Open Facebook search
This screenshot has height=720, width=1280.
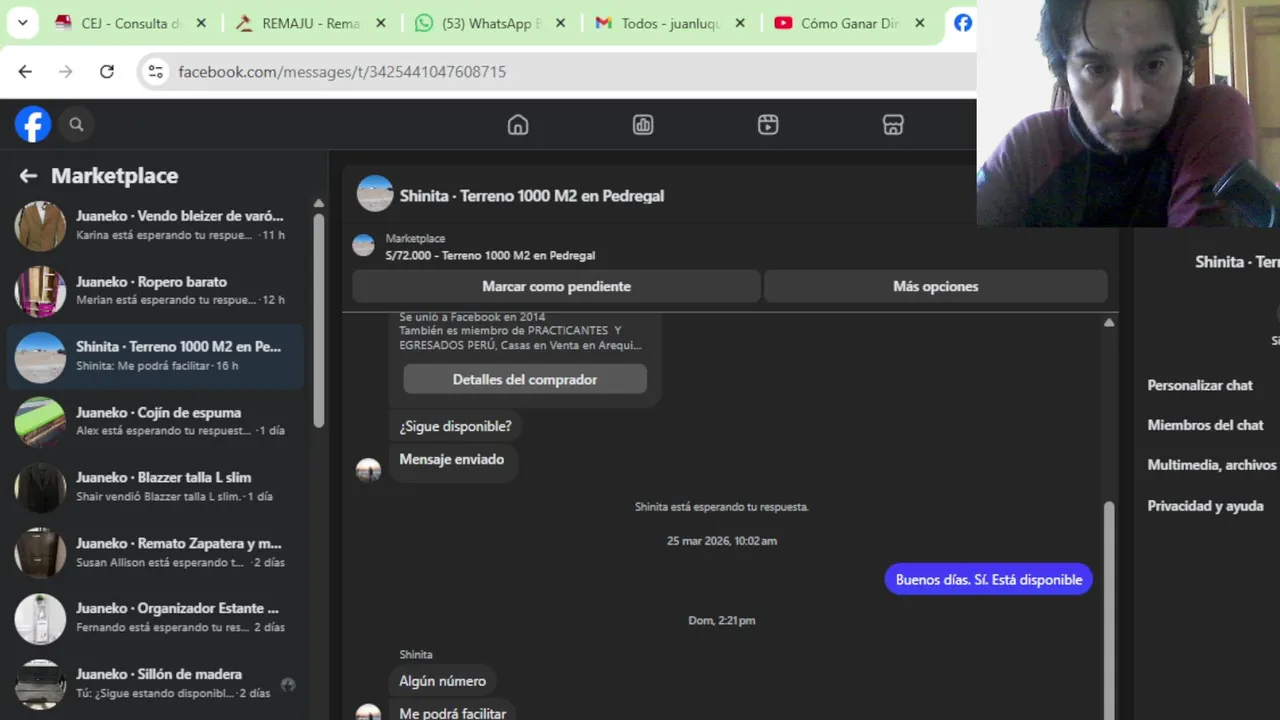pyautogui.click(x=76, y=125)
